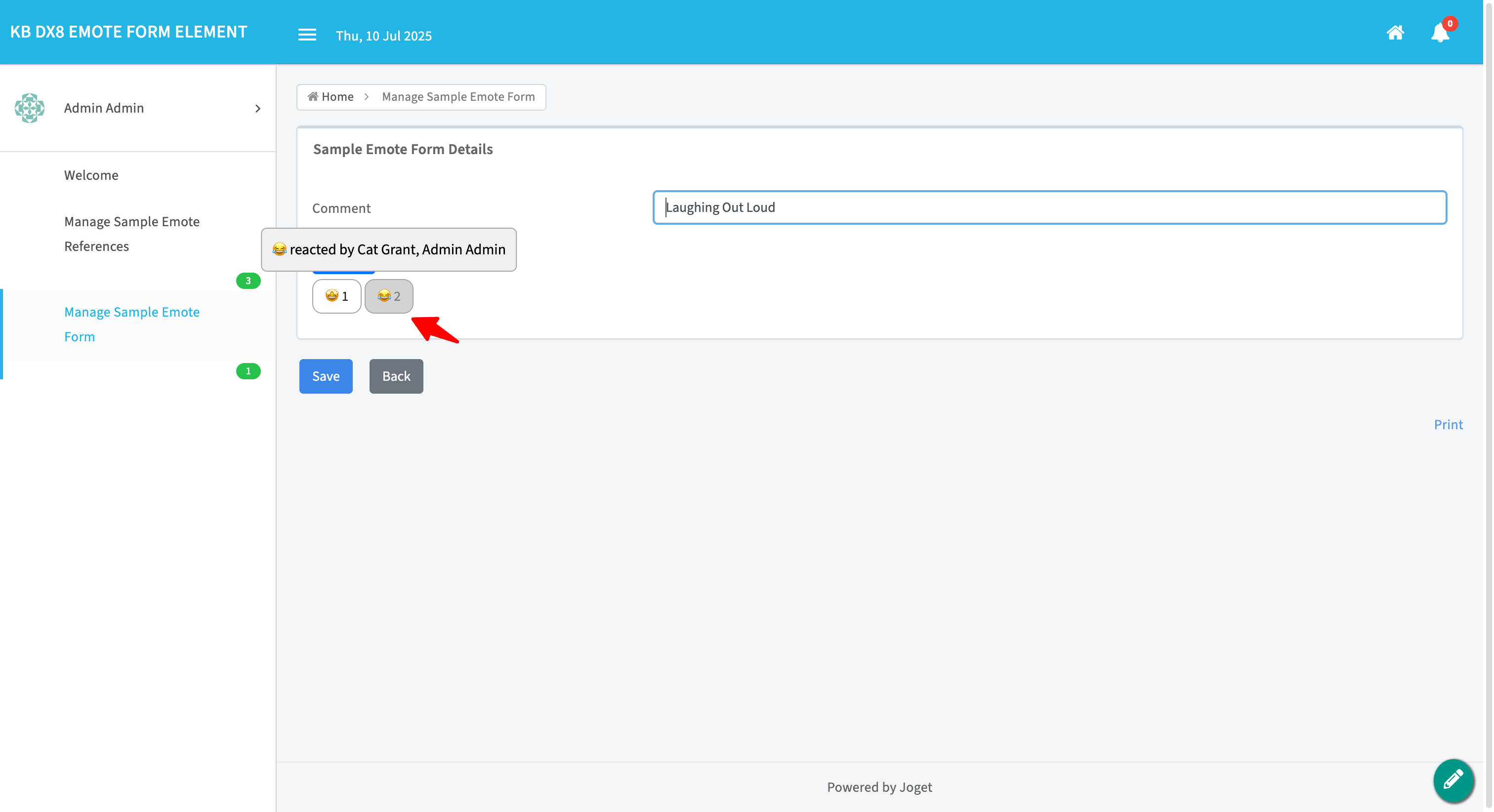Click the green badge showing 1
The image size is (1494, 812).
[248, 371]
